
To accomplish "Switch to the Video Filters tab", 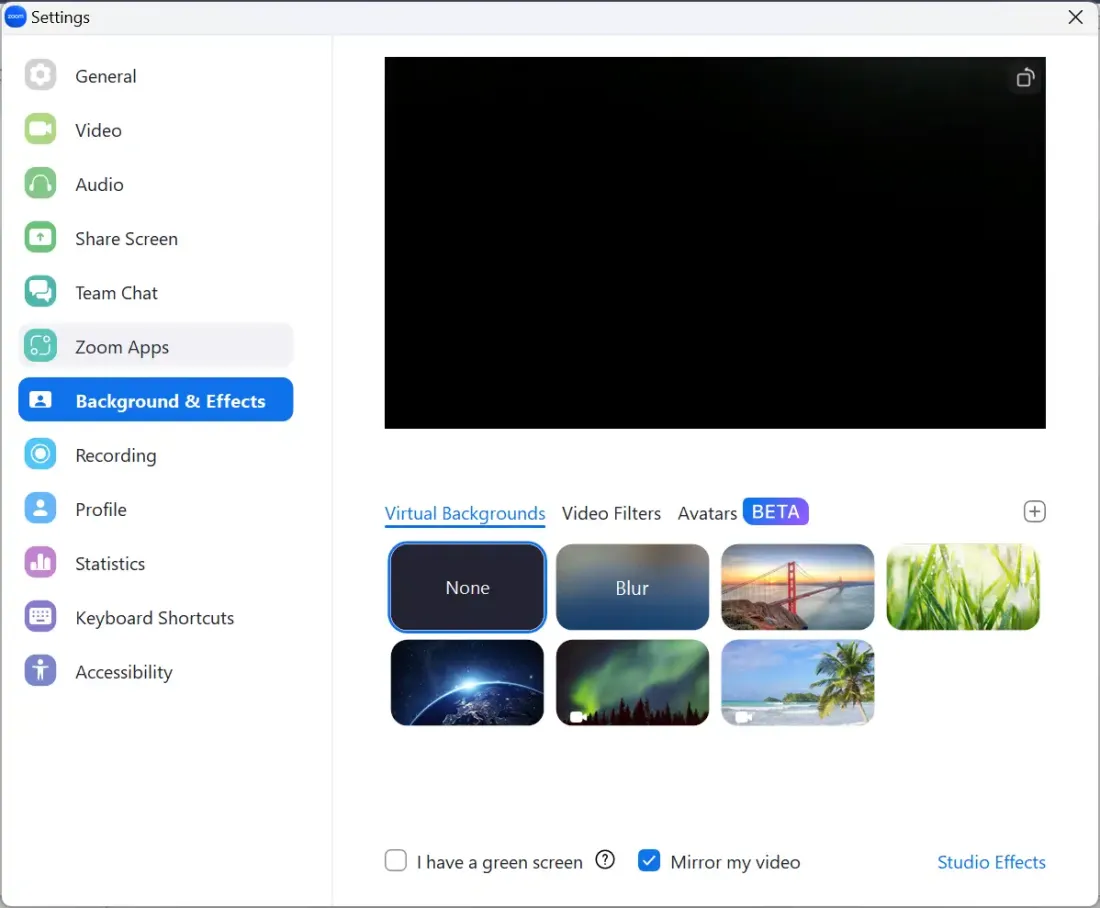I will click(611, 513).
